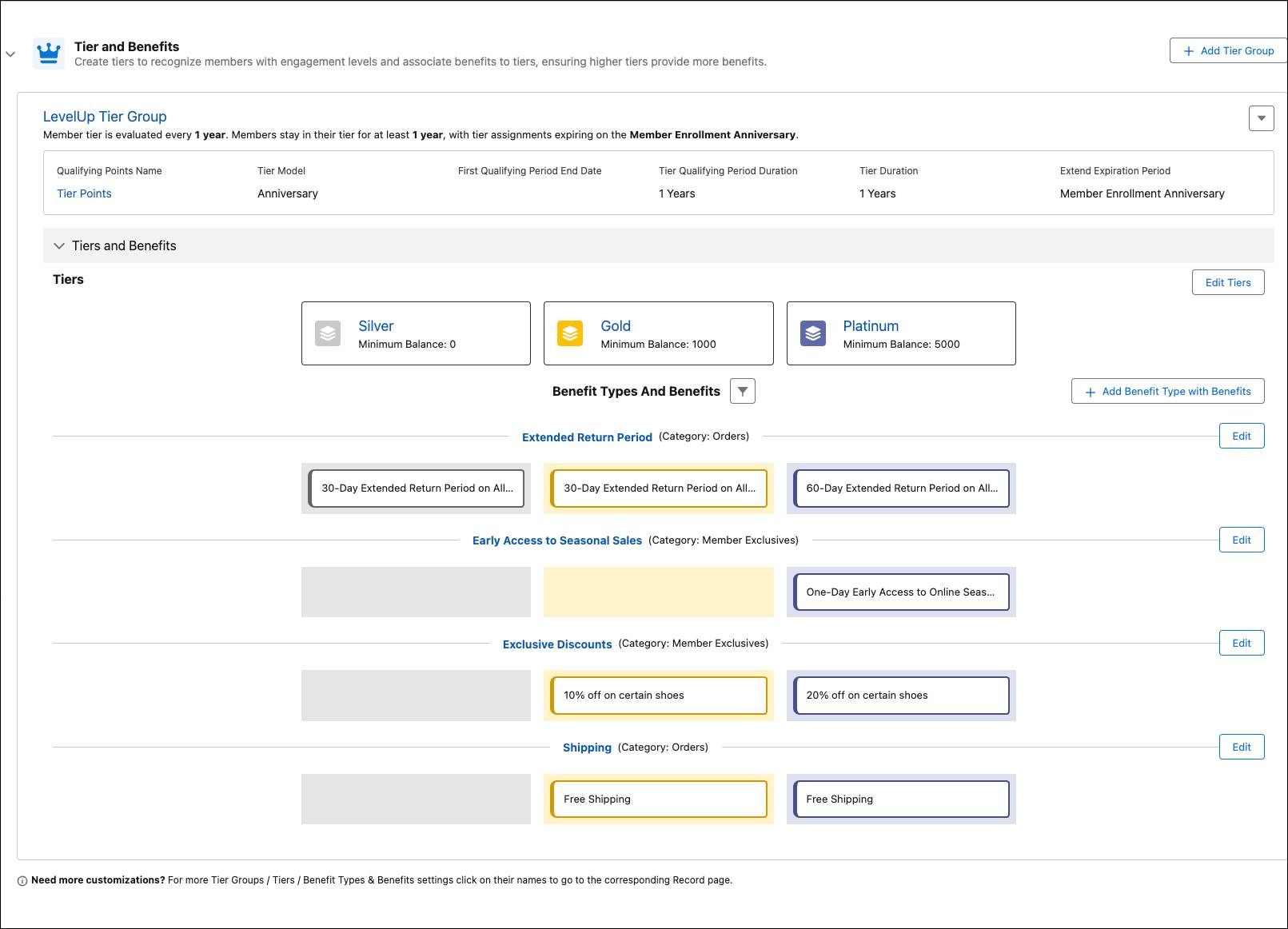Collapse the Tier and Benefits section chevron
The width and height of the screenshot is (1288, 929).
[x=10, y=54]
